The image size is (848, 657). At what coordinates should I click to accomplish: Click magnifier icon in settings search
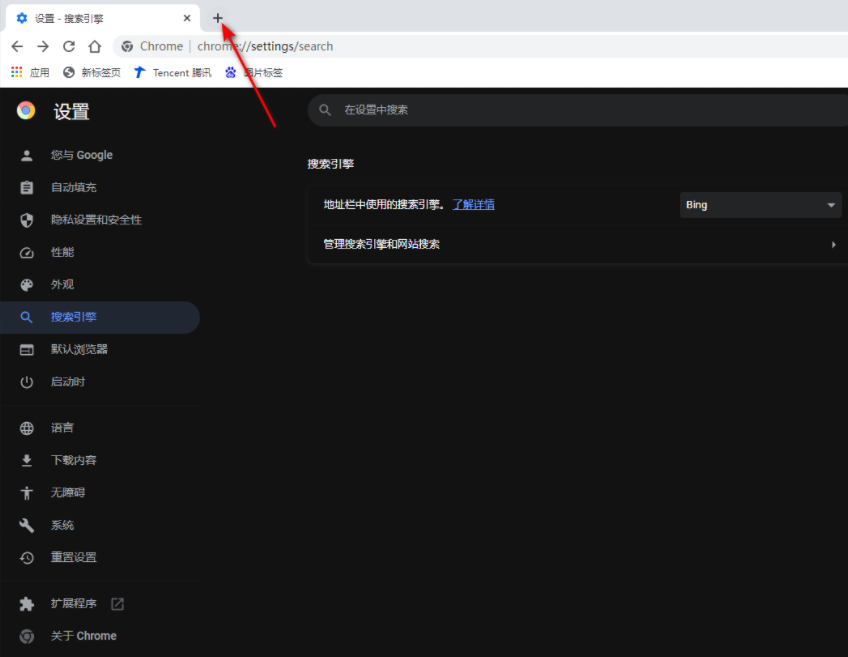click(x=325, y=110)
